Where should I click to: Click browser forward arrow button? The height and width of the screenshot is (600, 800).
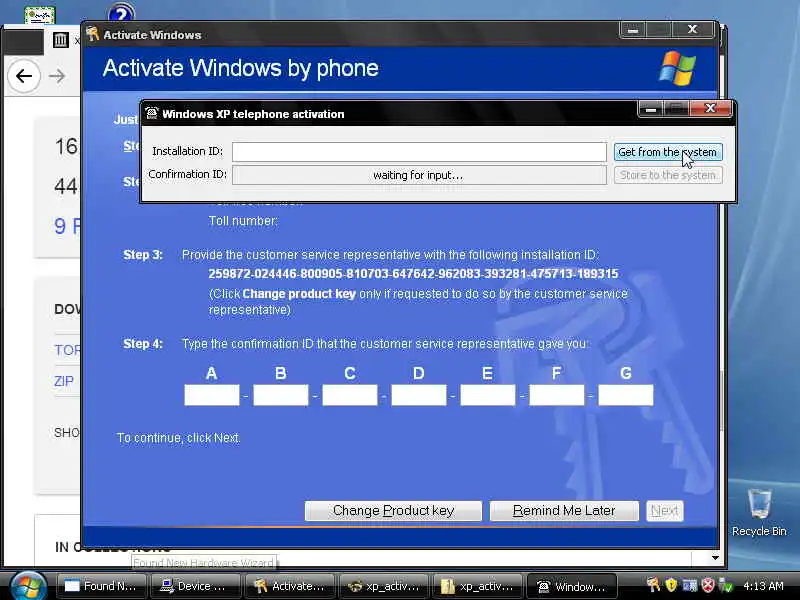57,76
